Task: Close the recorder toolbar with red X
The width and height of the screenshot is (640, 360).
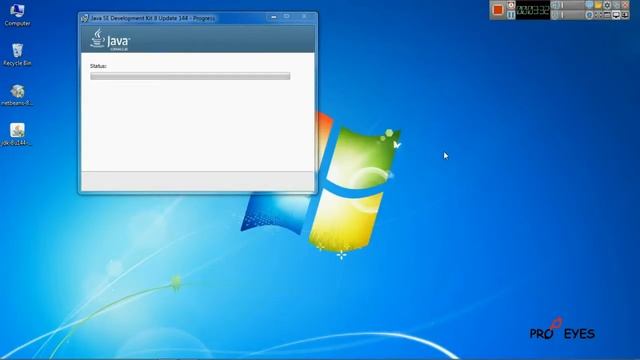Action: [x=625, y=5]
